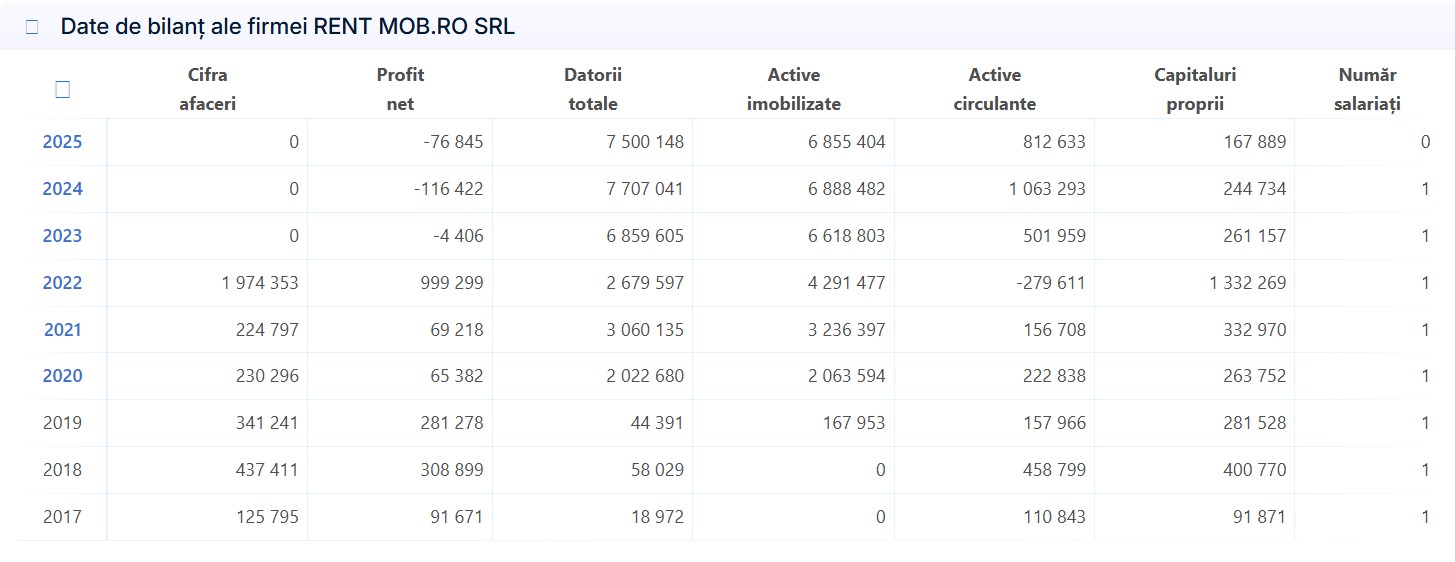The image size is (1455, 562).
Task: Open the 2020 balance sheet year link
Action: [x=62, y=376]
